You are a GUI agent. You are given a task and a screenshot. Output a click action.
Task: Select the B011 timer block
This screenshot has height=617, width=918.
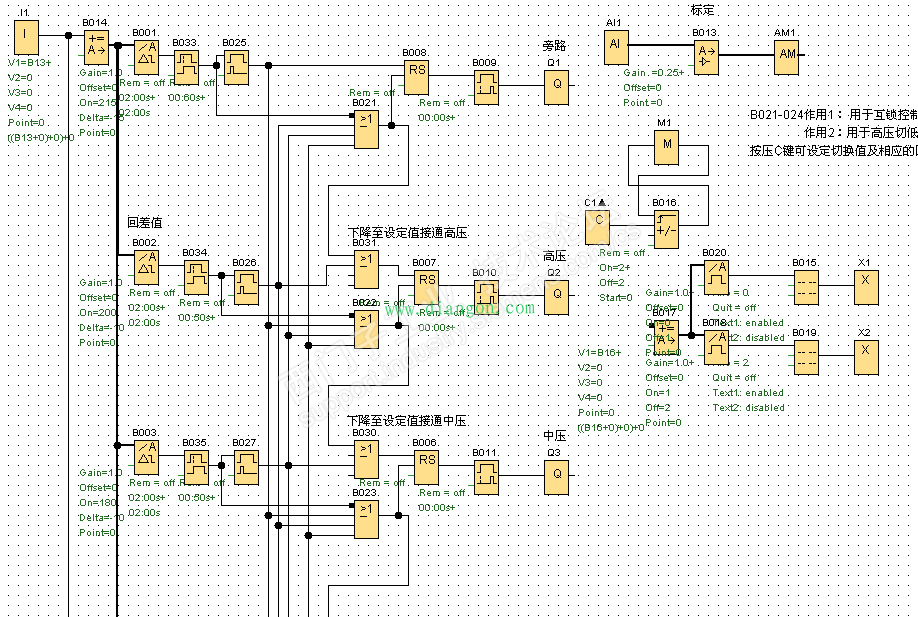click(x=487, y=477)
